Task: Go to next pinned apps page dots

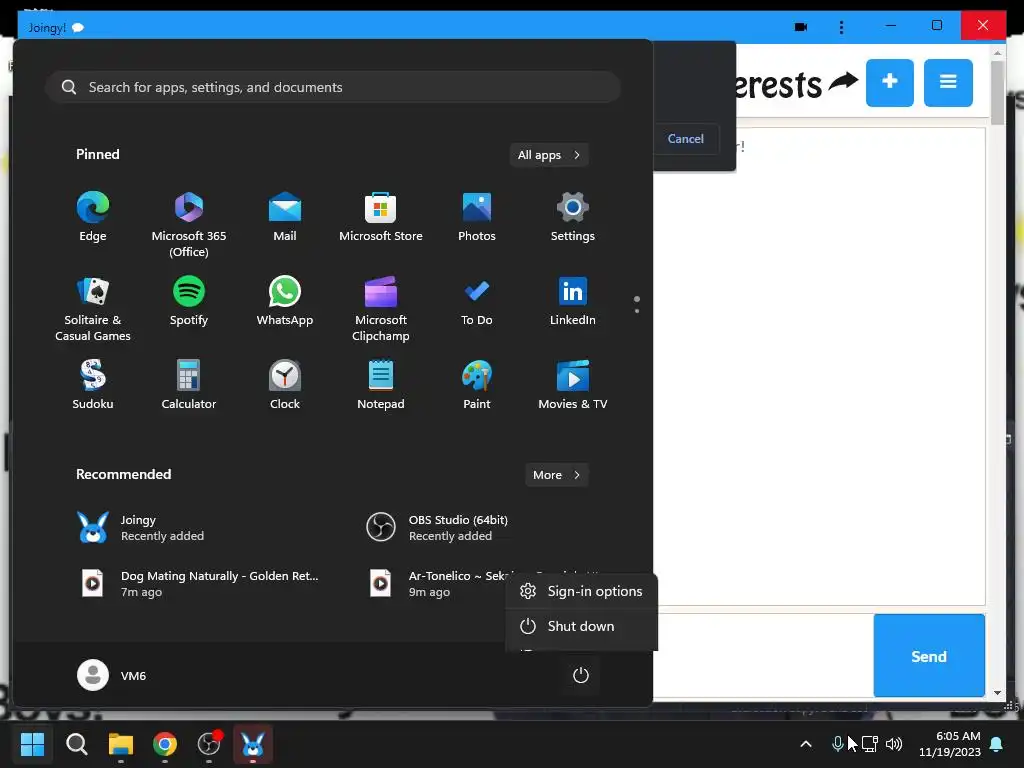Action: click(x=637, y=304)
